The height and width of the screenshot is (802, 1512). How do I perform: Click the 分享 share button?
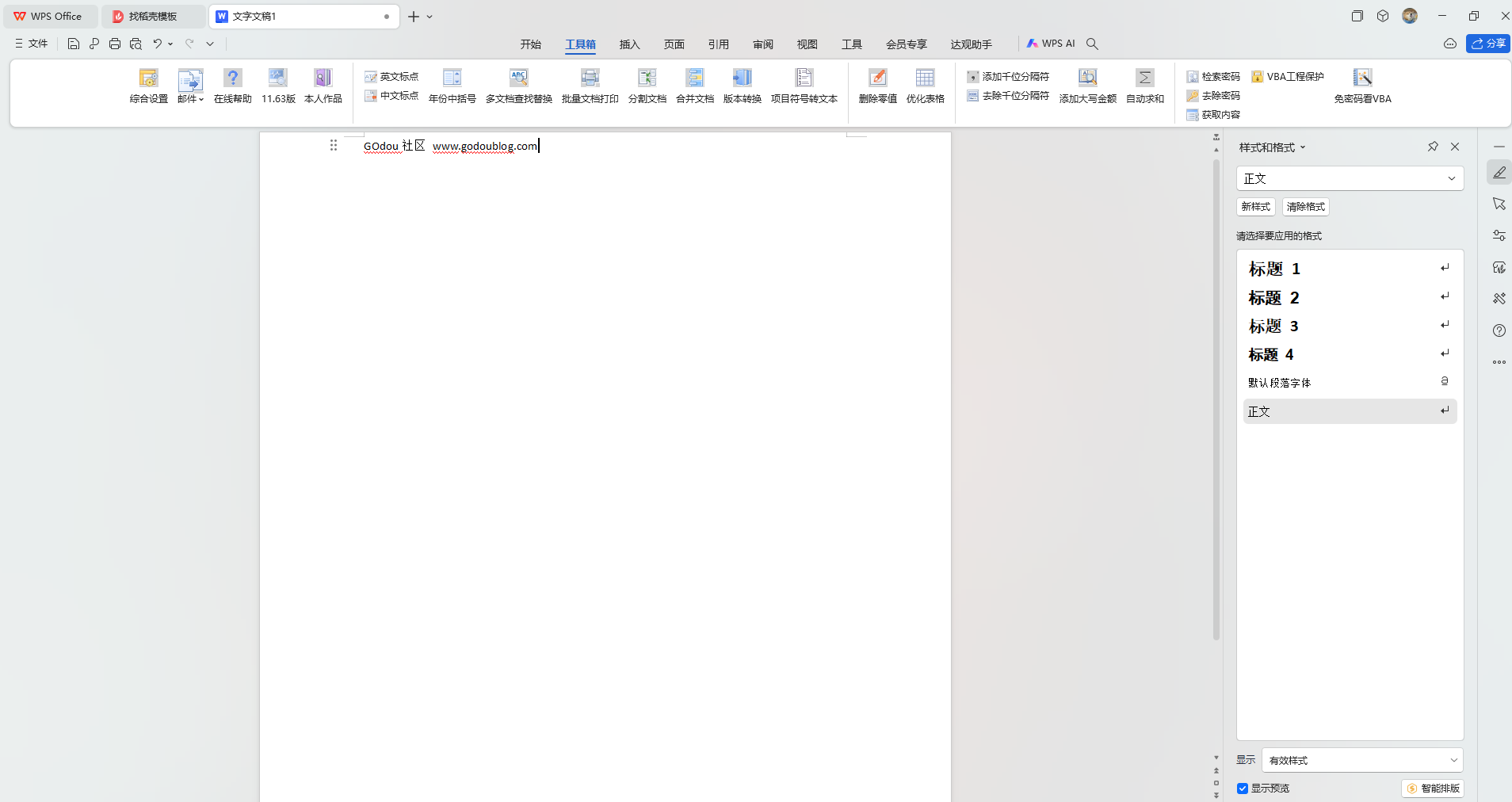(1487, 44)
